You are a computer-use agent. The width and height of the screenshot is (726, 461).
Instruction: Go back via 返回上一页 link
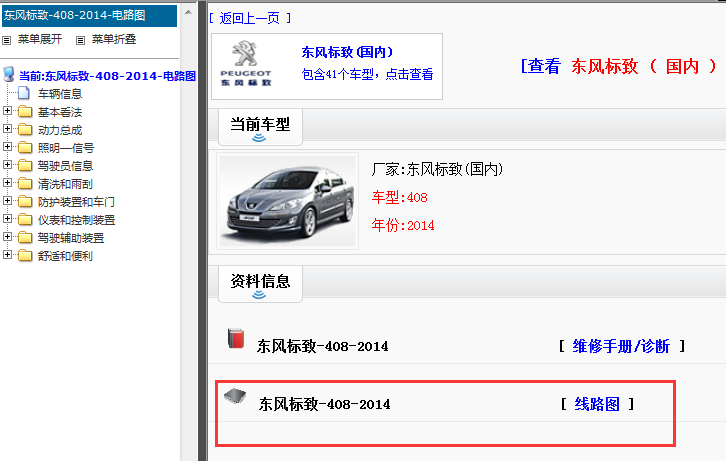(x=250, y=18)
